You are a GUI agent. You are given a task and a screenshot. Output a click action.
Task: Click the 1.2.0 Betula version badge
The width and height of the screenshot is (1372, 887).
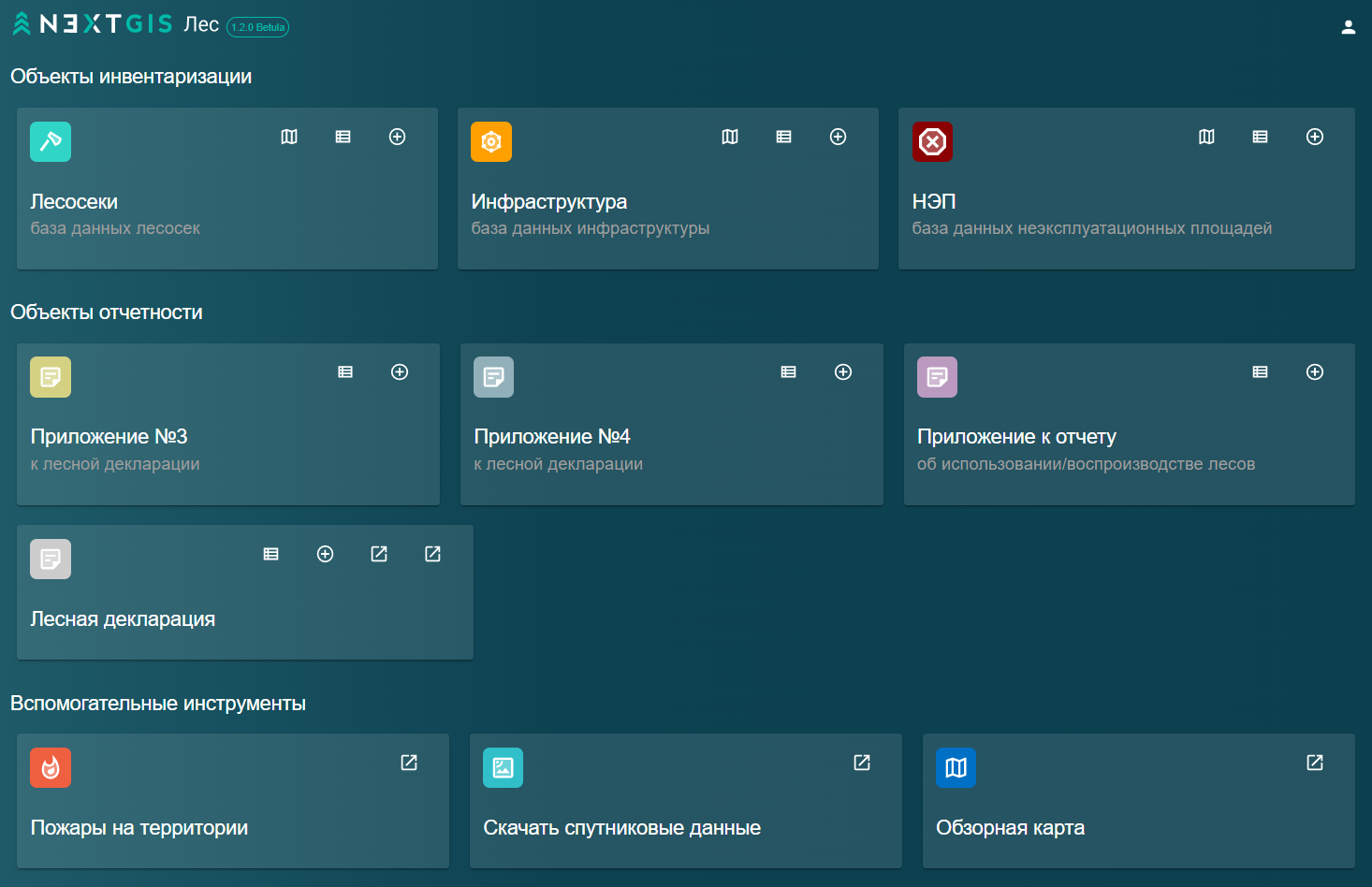258,27
